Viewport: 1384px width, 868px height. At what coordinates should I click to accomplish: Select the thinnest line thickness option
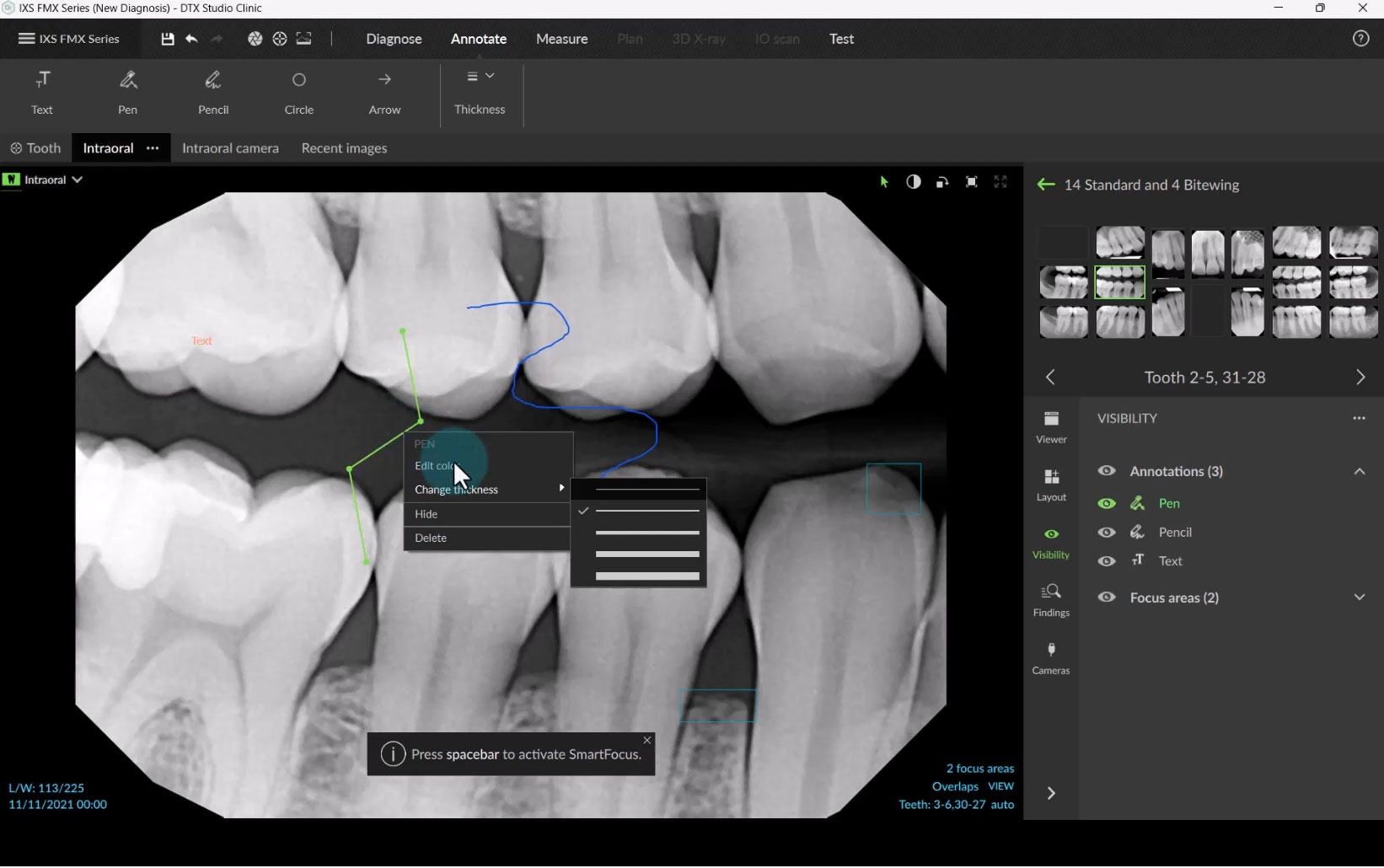click(639, 489)
